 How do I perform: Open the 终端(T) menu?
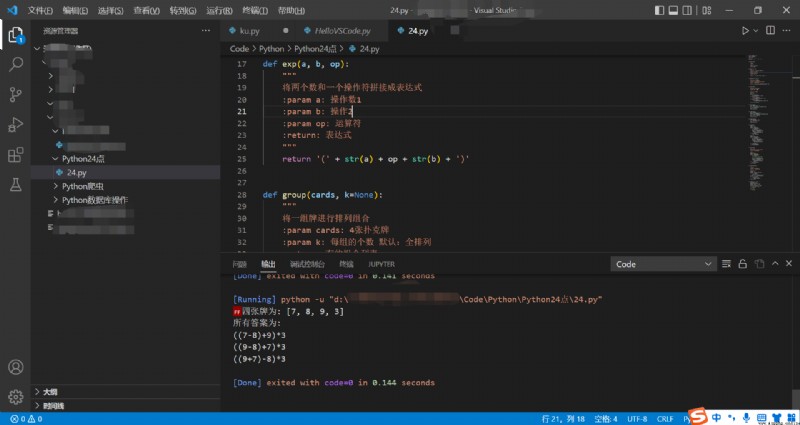pyautogui.click(x=255, y=10)
